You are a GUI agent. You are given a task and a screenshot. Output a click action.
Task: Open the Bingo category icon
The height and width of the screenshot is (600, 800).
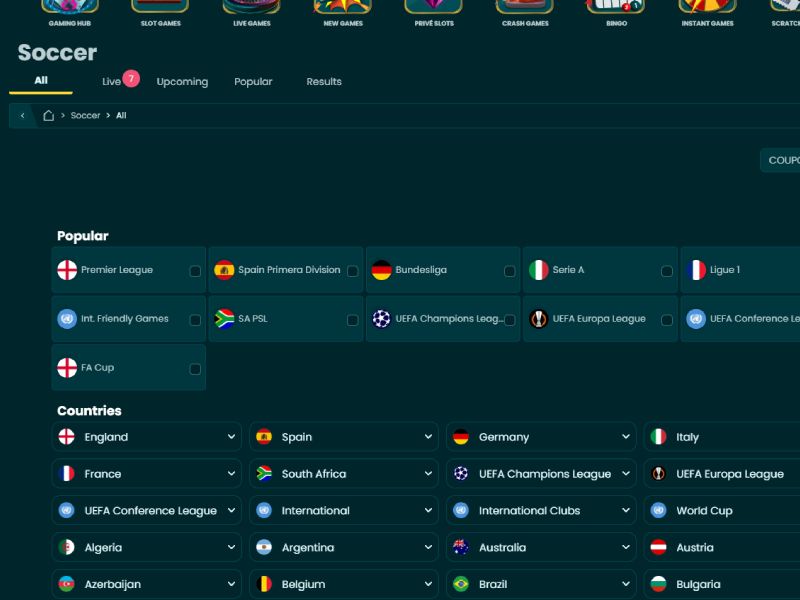tap(616, 7)
